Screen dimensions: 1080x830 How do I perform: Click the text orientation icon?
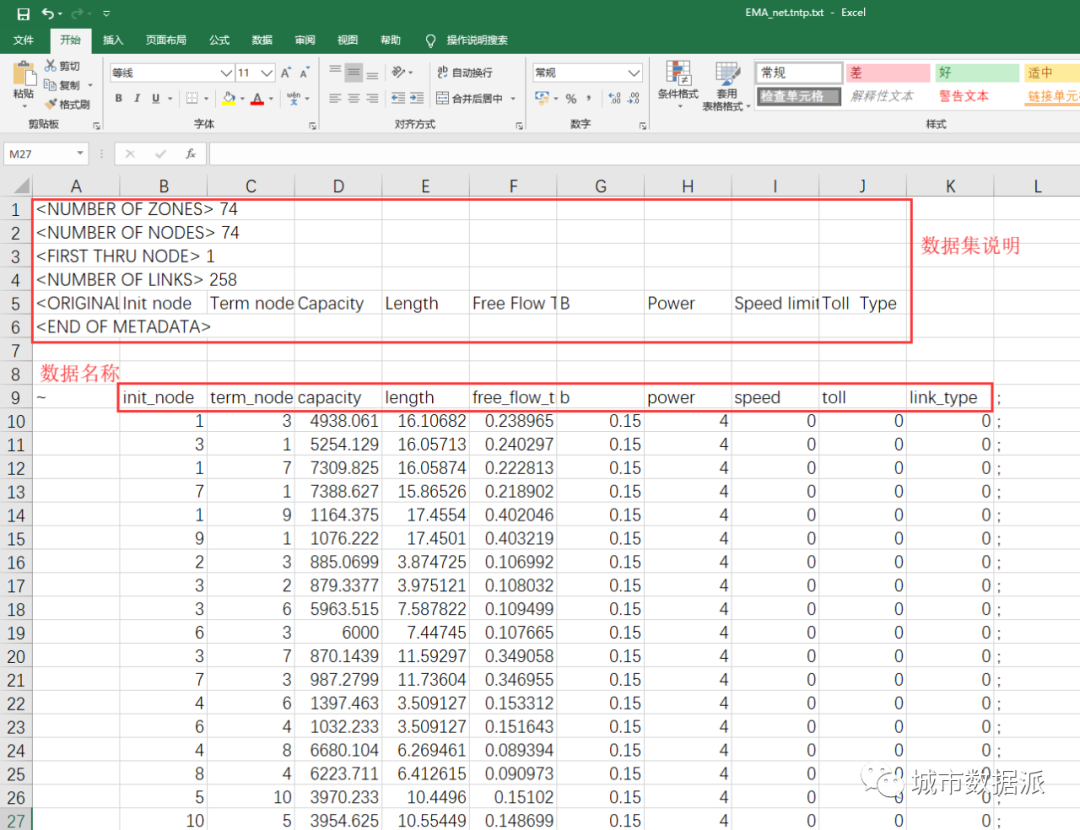[399, 72]
